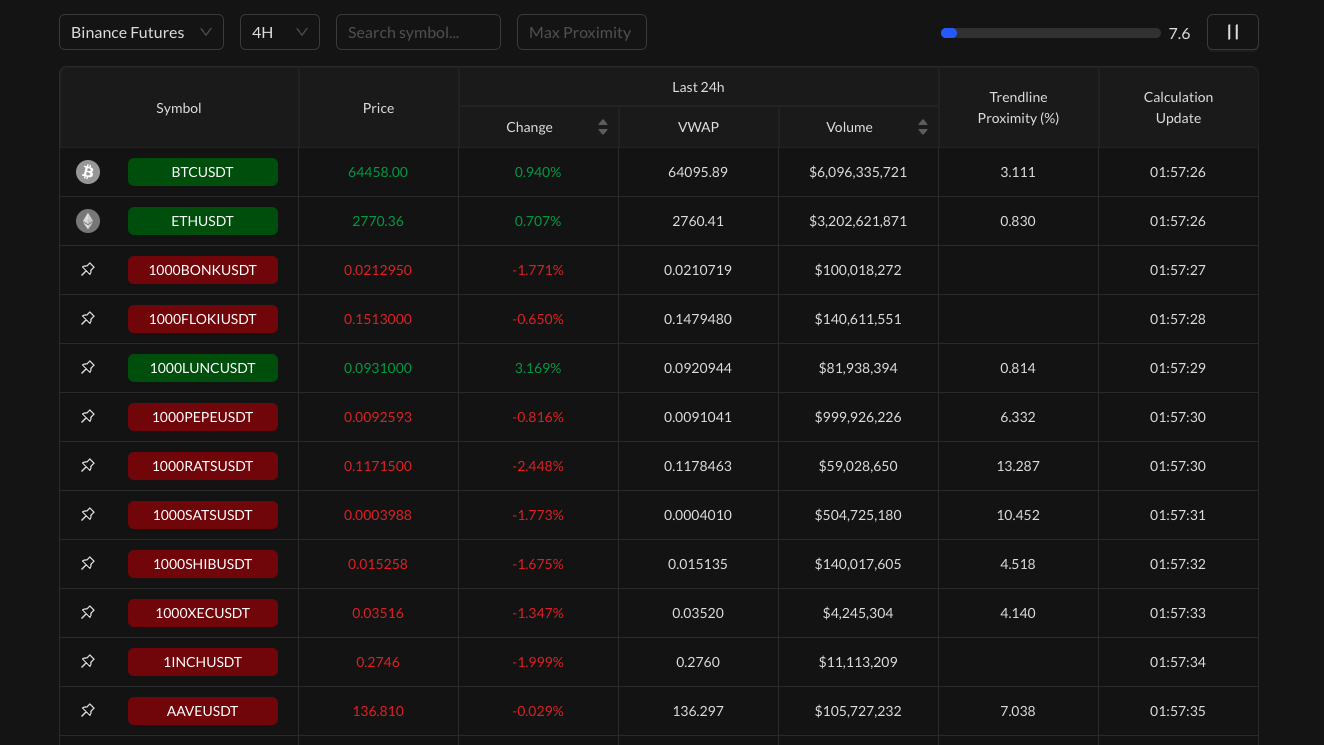
Task: Click the 3.169% change cell
Action: [538, 368]
